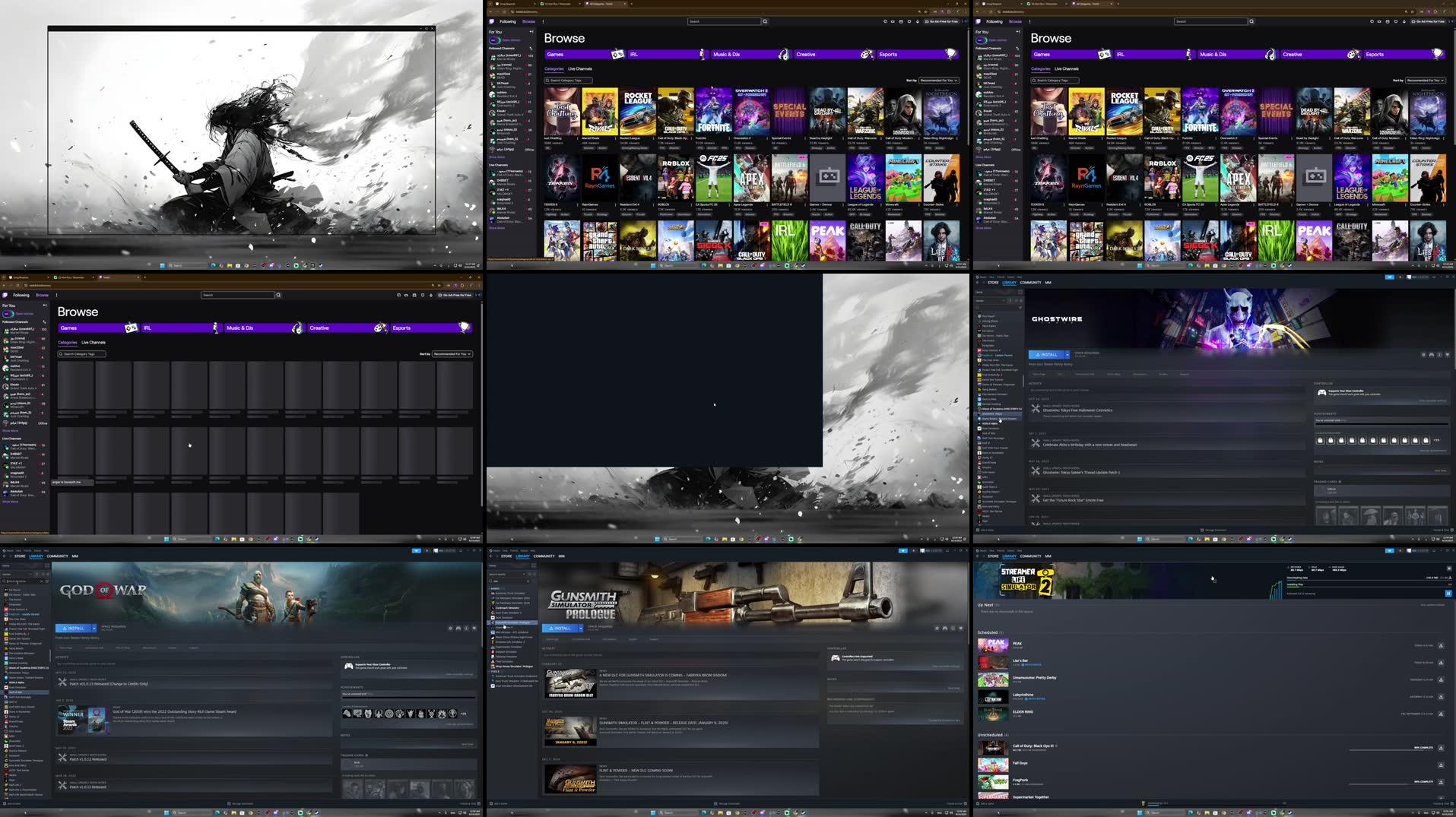Viewport: 1456px width, 817px height.
Task: Open the Just Chatting cover in top-middle Twitch frame
Action: 562,111
